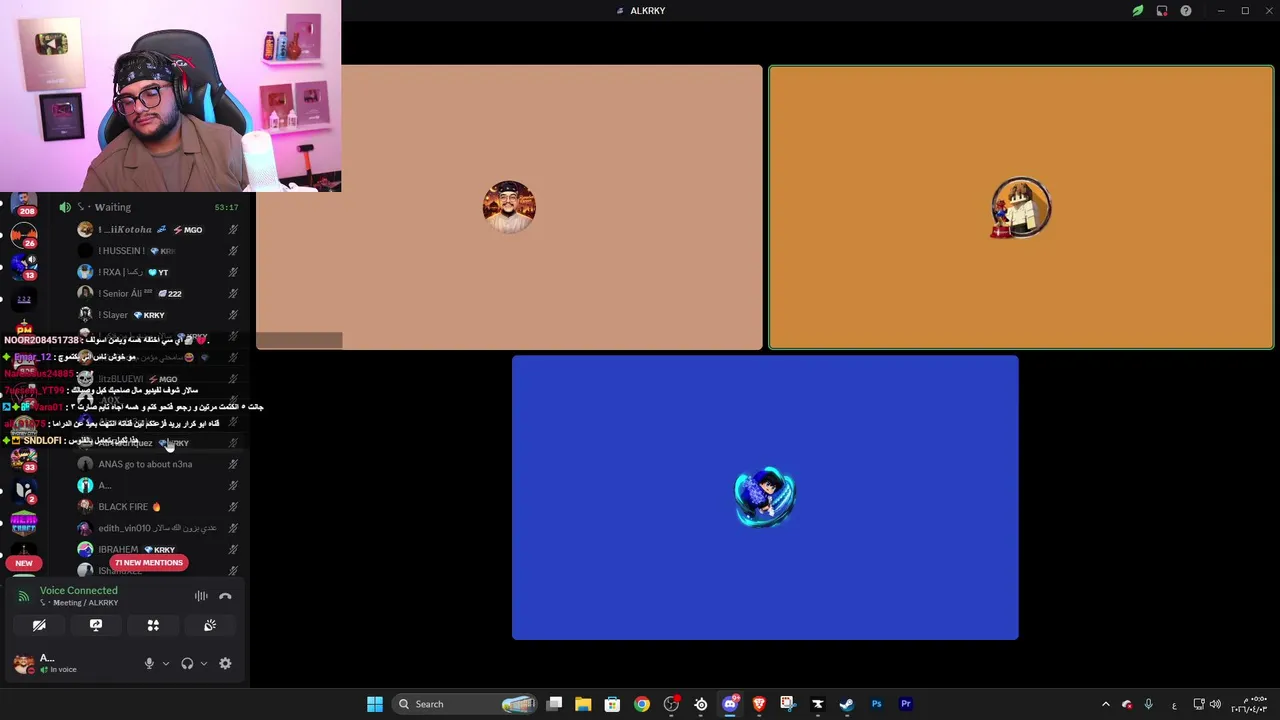Open Steam from the taskbar

(847, 704)
